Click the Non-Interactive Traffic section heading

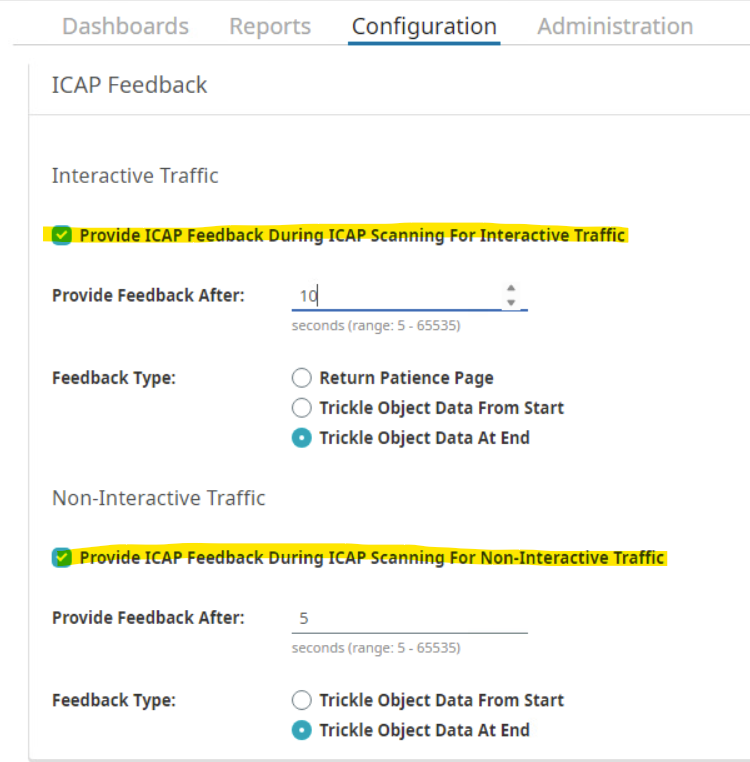coord(159,498)
